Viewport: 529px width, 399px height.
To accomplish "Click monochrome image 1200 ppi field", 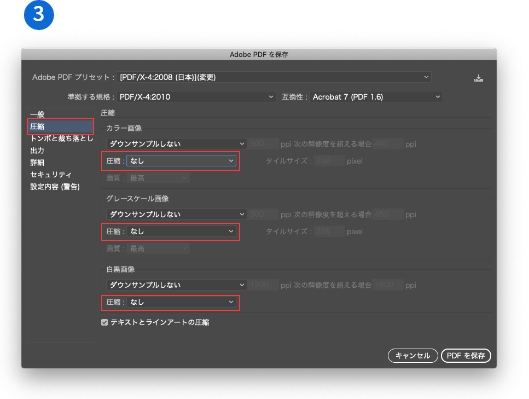I will click(x=263, y=285).
